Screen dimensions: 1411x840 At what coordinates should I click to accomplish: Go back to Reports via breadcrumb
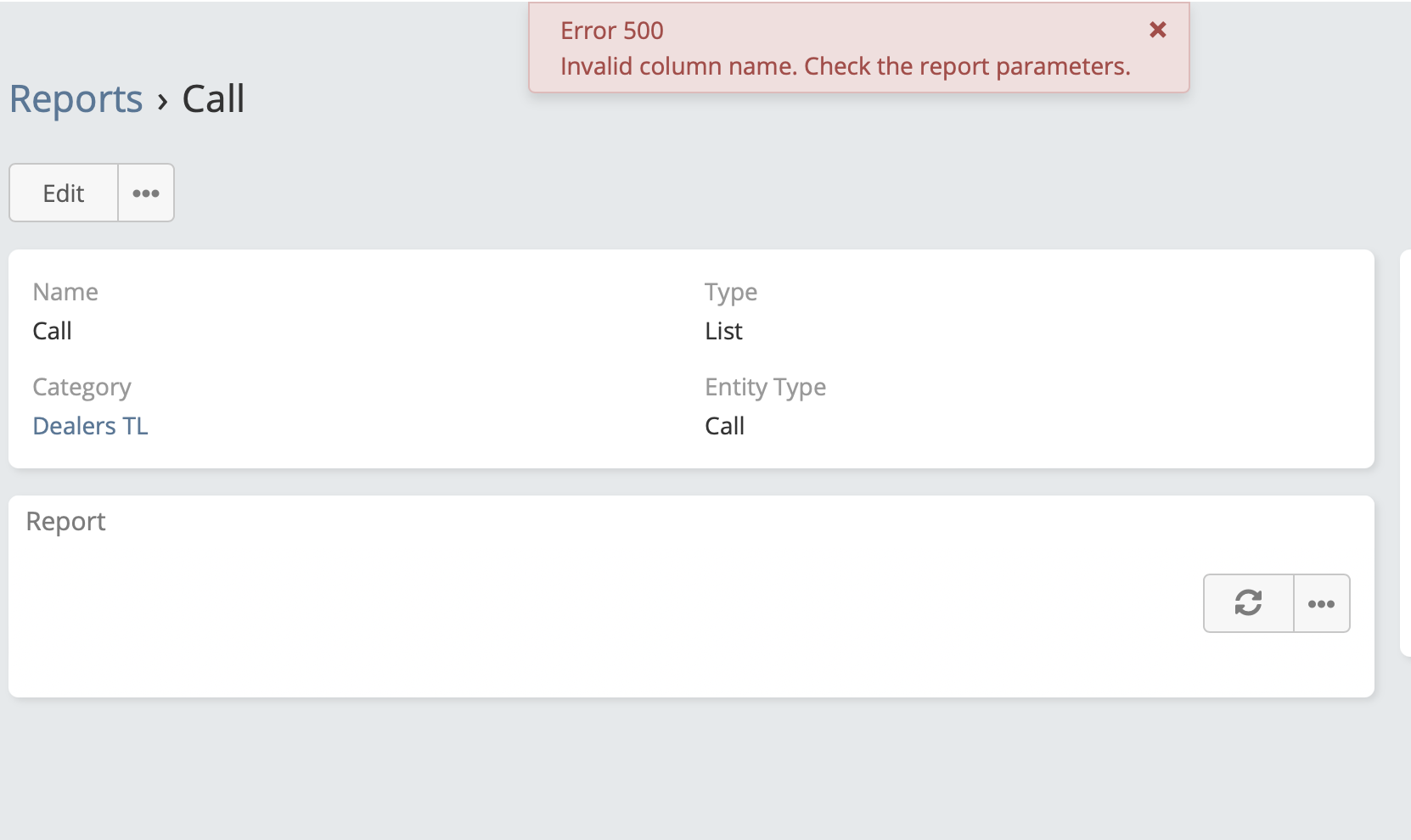pos(76,99)
